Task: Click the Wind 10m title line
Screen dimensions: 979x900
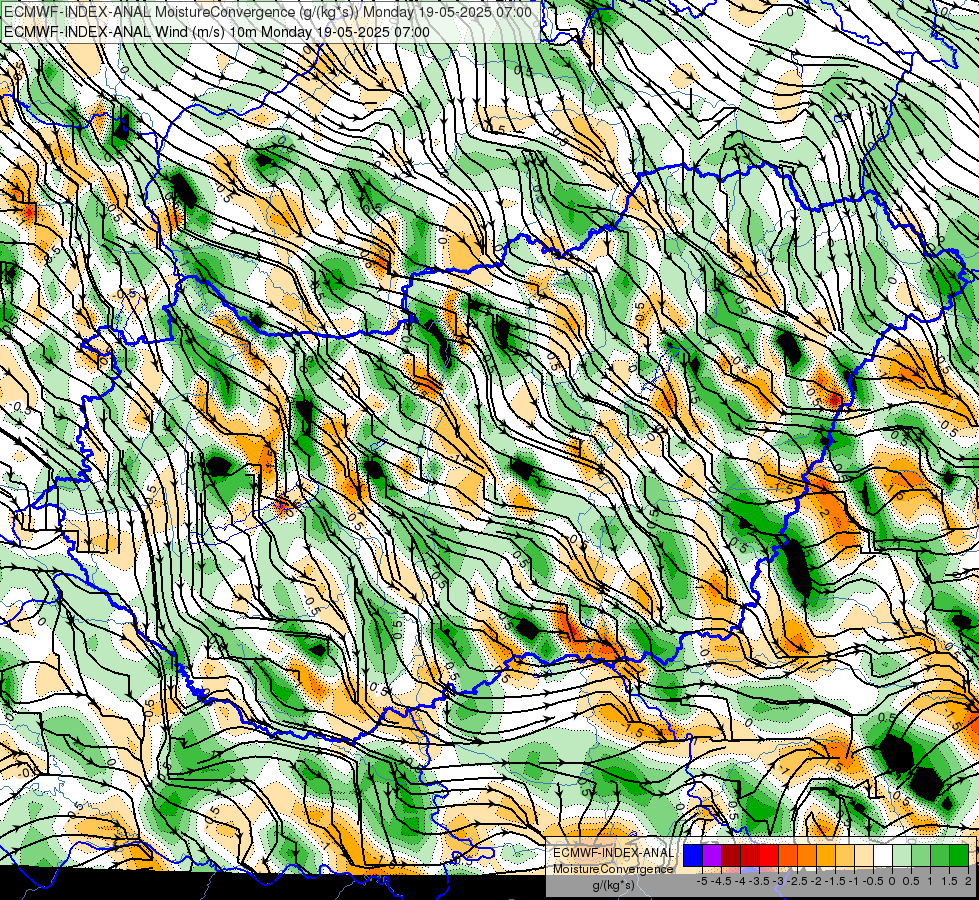Action: tap(217, 31)
